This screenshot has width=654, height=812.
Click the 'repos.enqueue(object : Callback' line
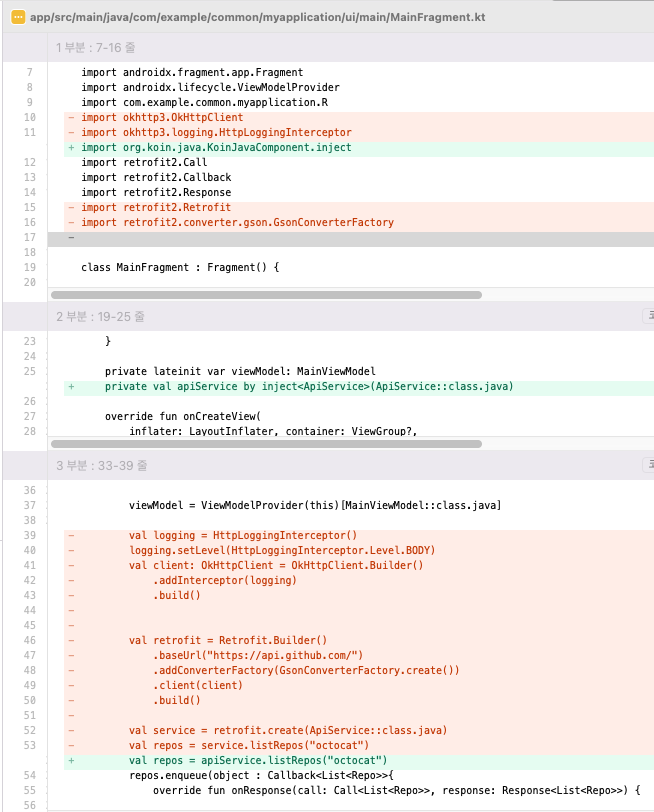[x=261, y=776]
